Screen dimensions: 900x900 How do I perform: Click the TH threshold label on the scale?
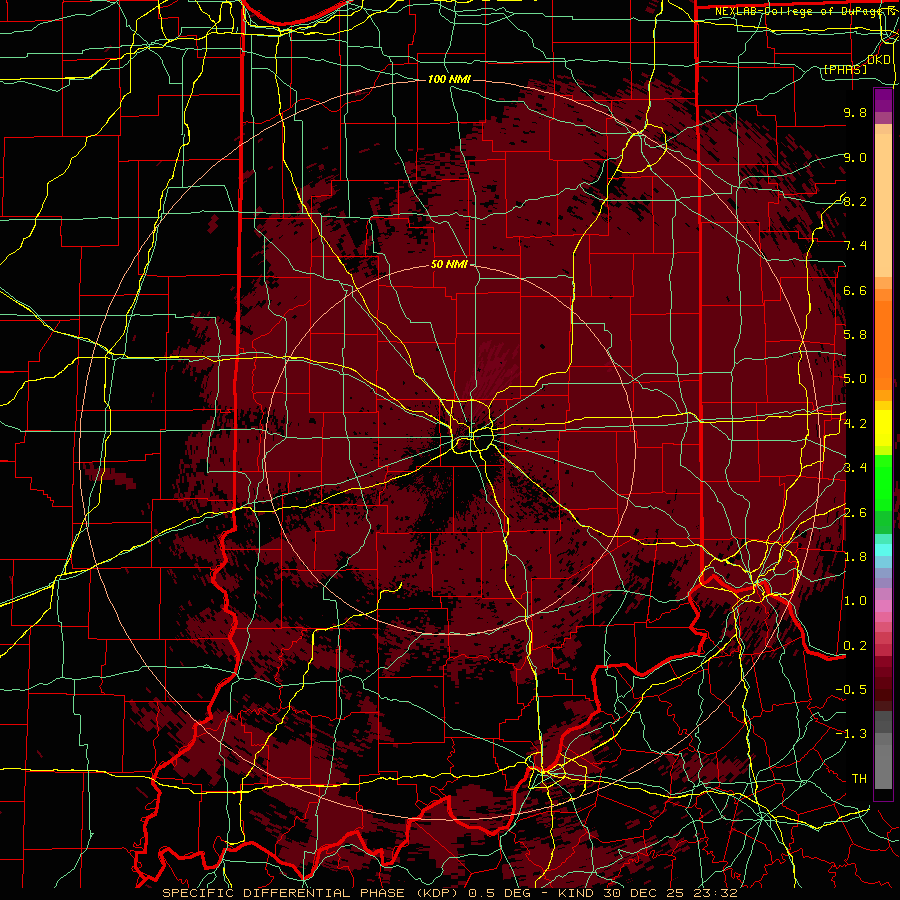859,779
